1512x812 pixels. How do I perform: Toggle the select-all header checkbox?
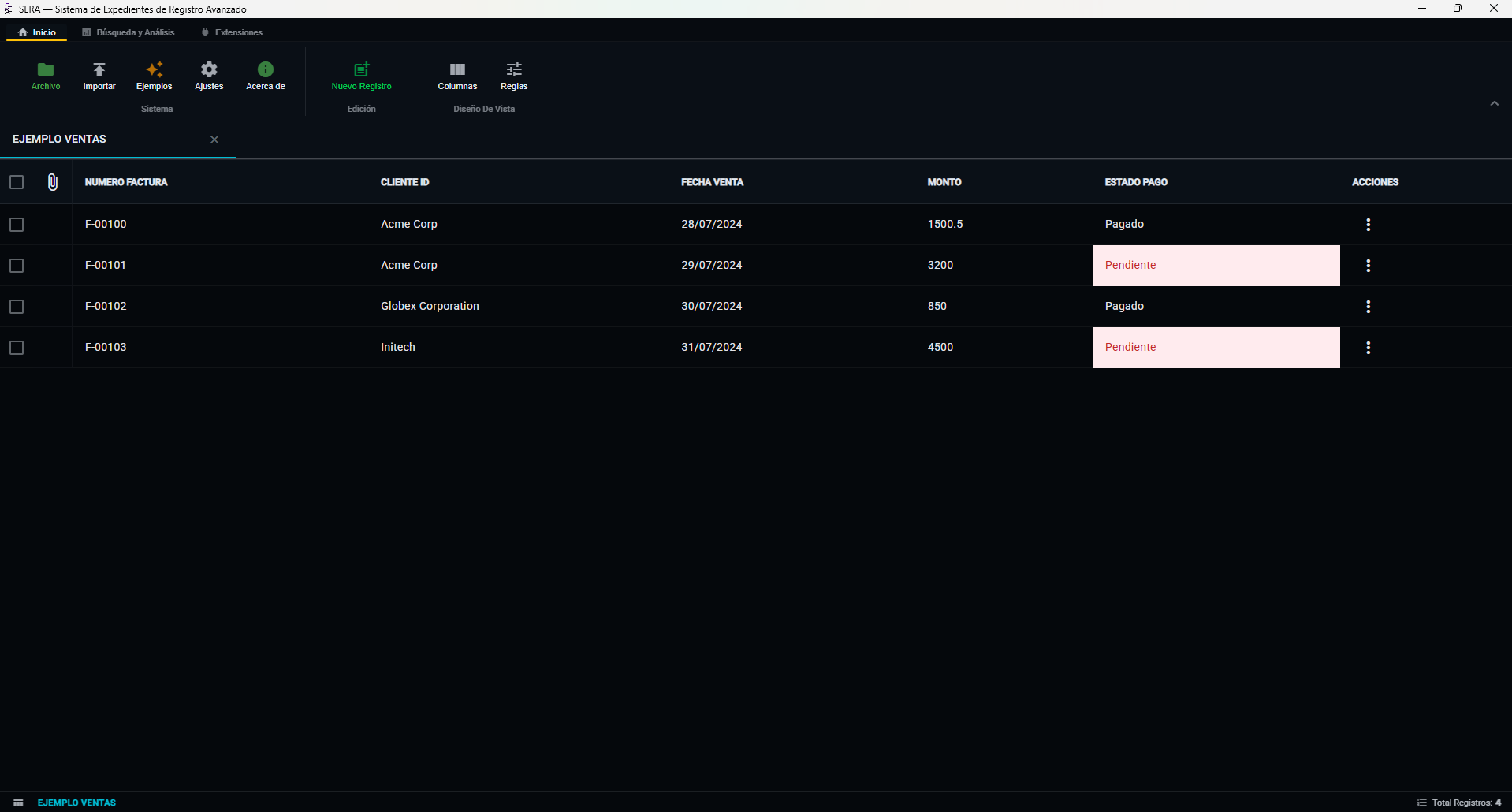click(x=17, y=182)
